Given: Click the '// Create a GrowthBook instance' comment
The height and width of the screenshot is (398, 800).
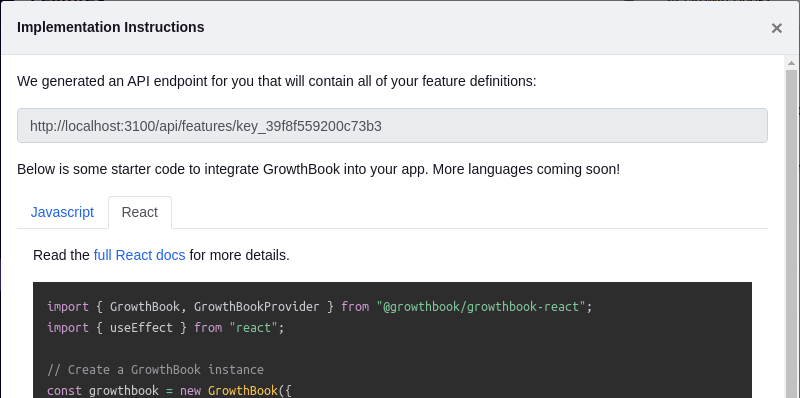Looking at the screenshot, I should [x=155, y=369].
